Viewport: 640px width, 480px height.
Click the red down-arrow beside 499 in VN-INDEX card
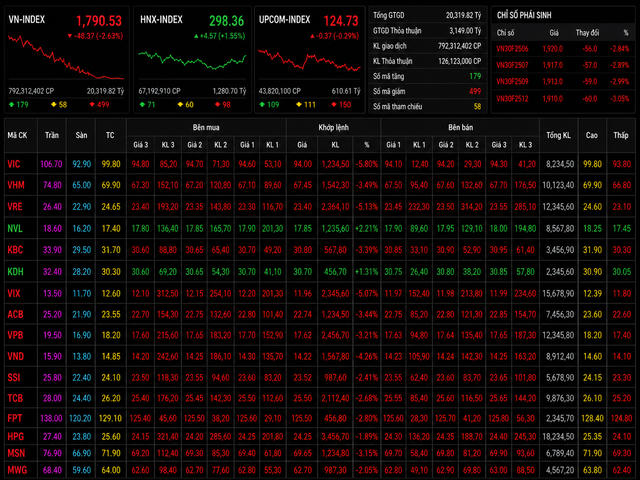(x=92, y=104)
